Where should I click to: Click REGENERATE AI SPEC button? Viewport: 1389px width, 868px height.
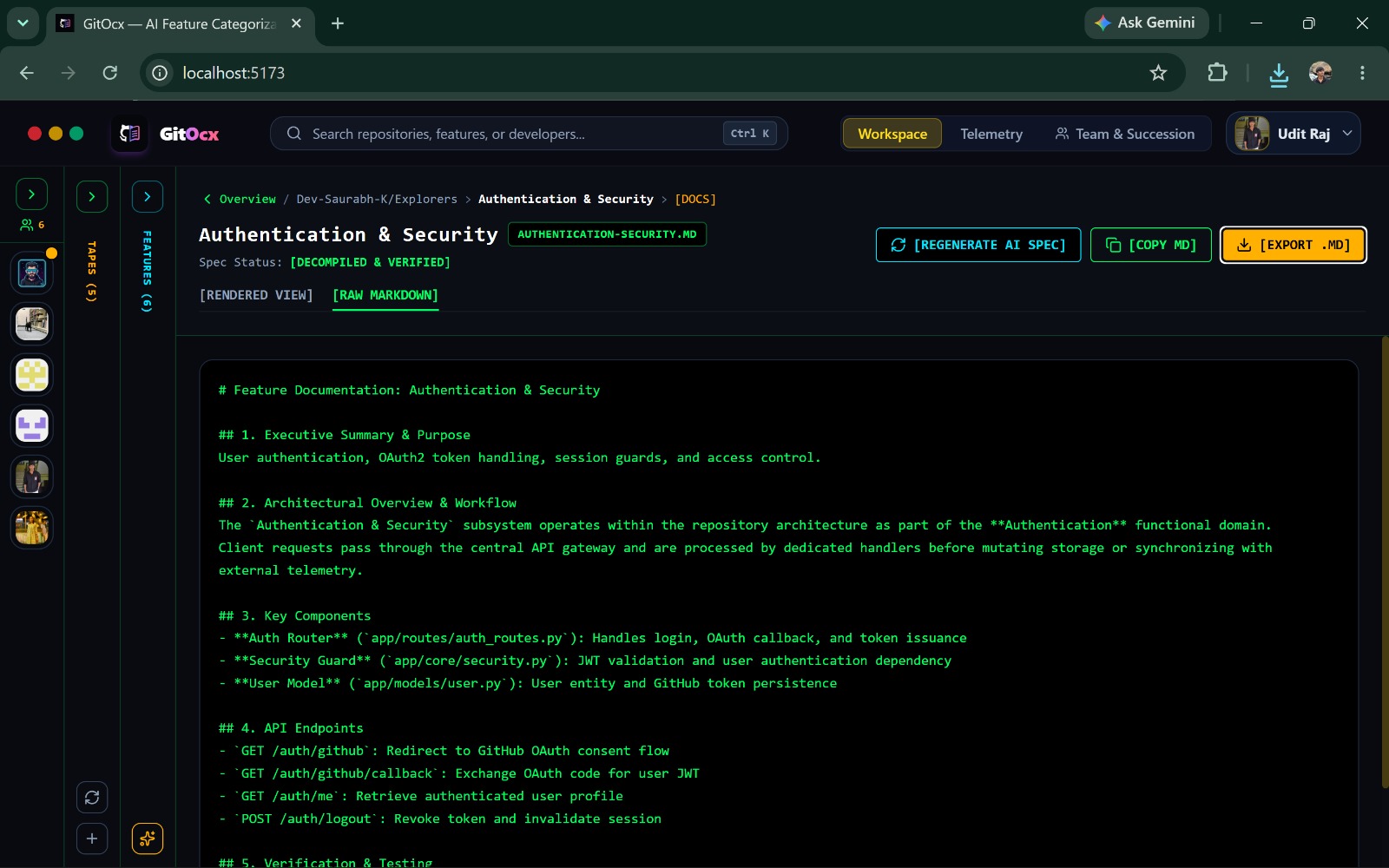[x=978, y=245]
